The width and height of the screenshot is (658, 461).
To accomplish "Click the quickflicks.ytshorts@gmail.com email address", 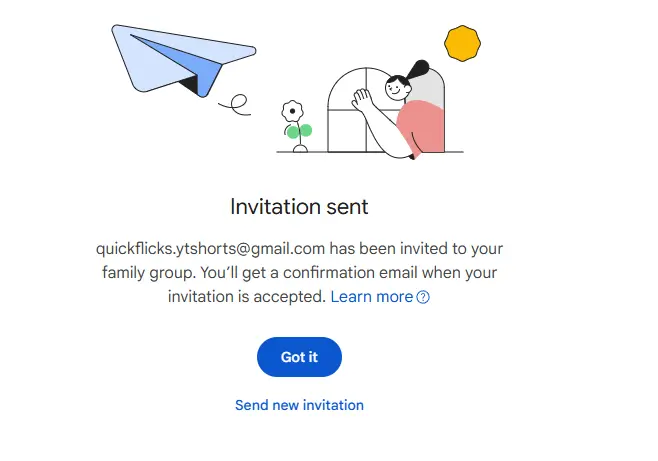I will click(210, 248).
